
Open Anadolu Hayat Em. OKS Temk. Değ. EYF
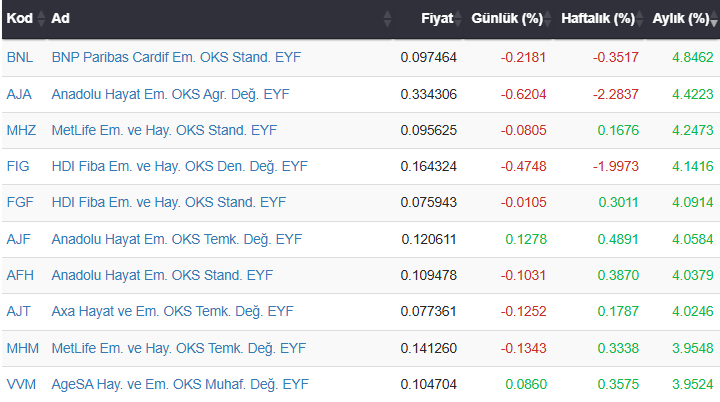tap(177, 239)
